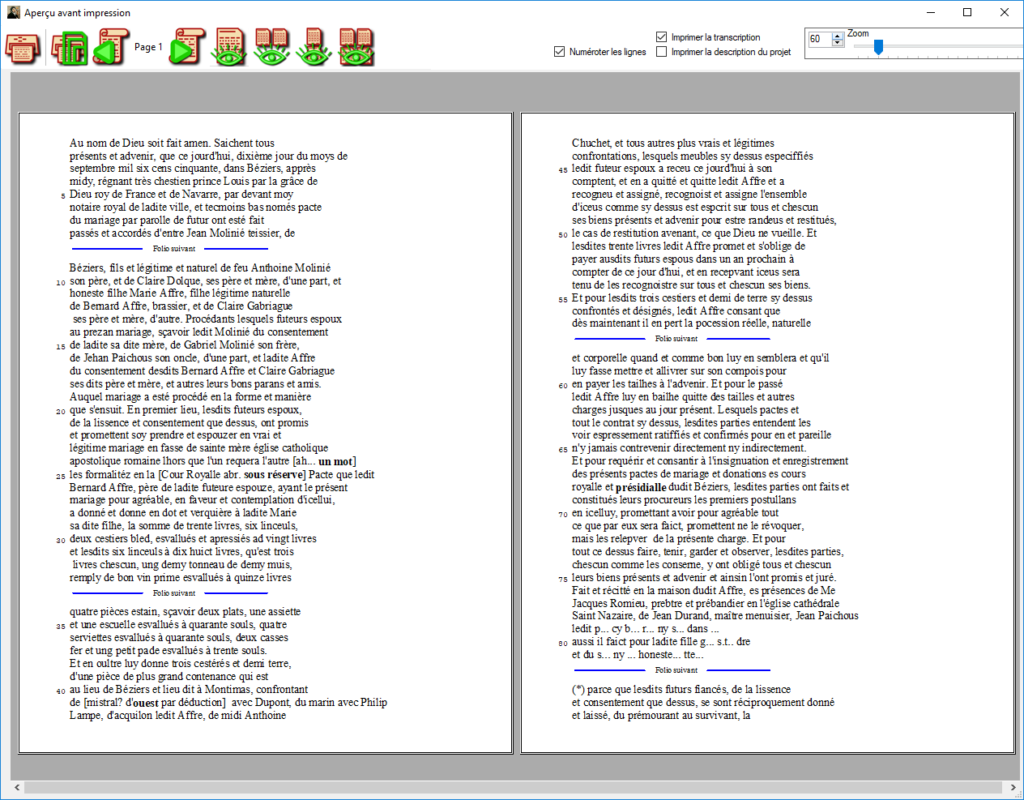Maximize the print preview window
This screenshot has height=800, width=1024.
[x=967, y=12]
